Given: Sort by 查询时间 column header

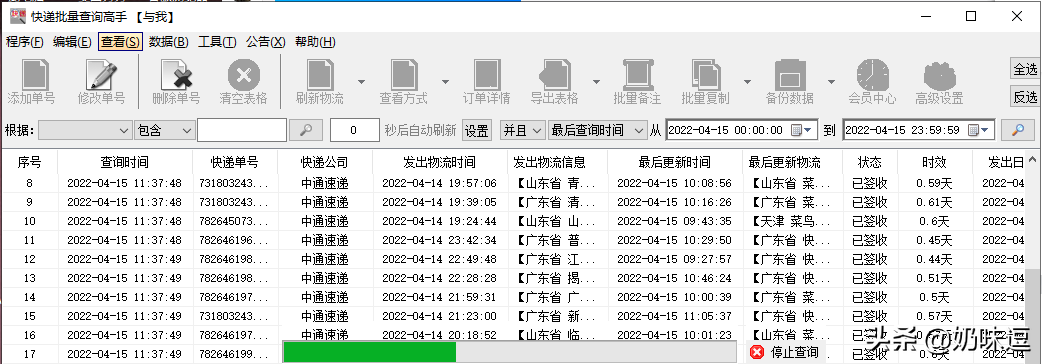Looking at the screenshot, I should tap(125, 162).
